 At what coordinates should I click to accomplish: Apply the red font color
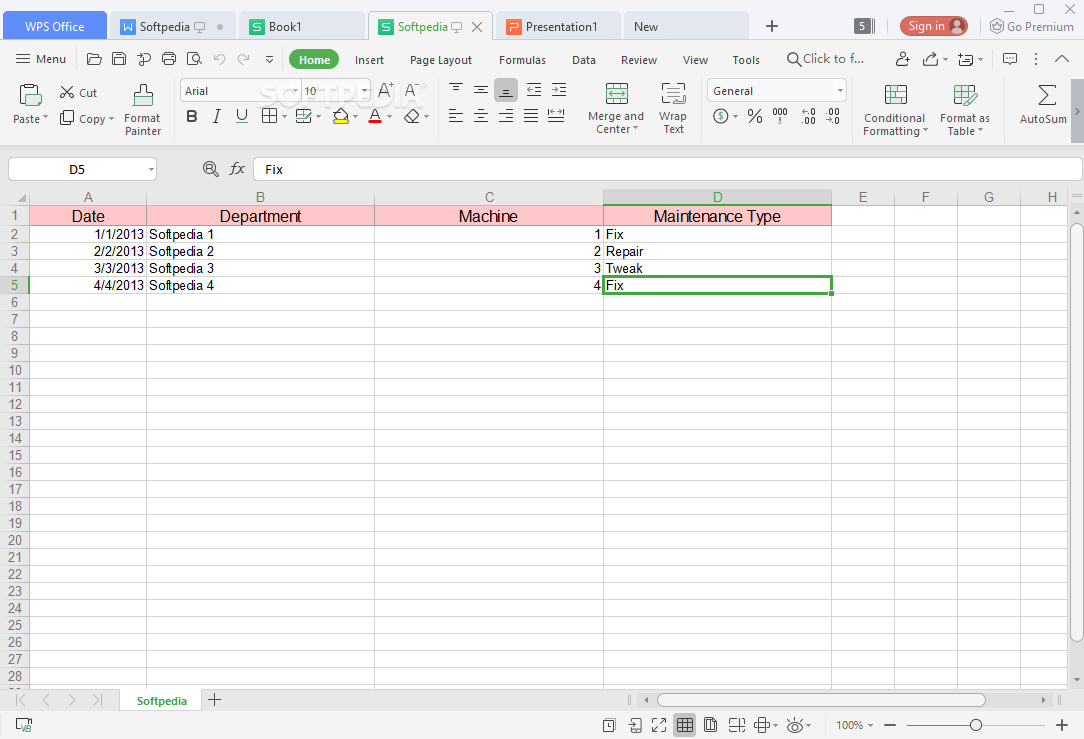[x=375, y=116]
